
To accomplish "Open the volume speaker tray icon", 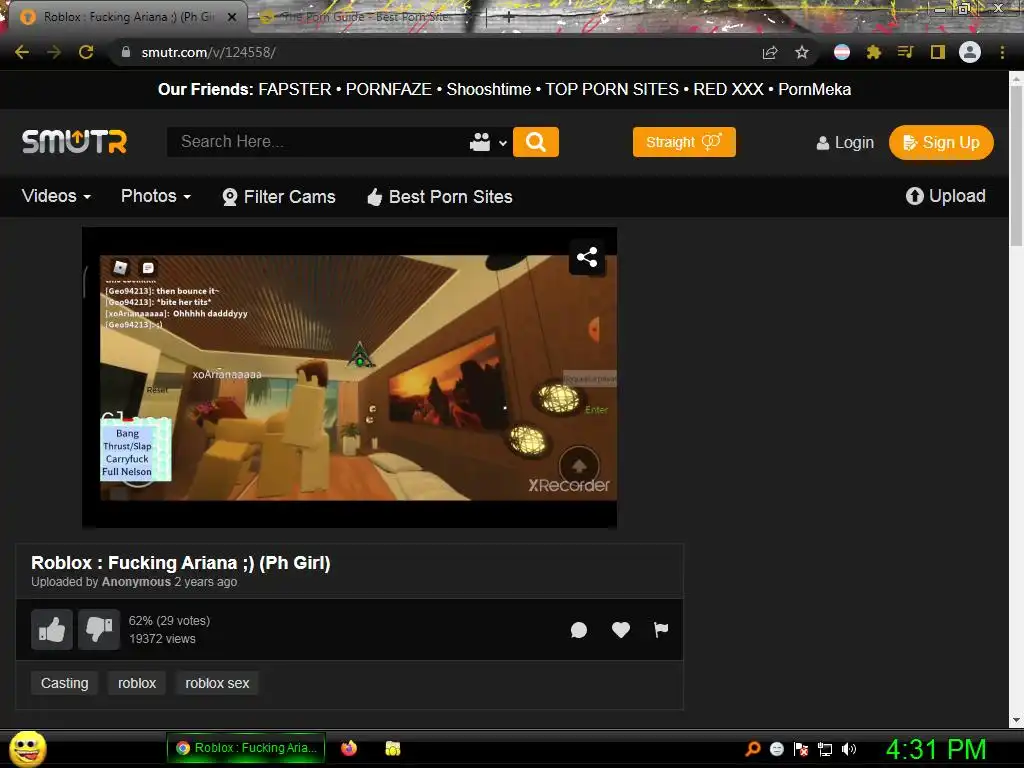I will pyautogui.click(x=848, y=749).
